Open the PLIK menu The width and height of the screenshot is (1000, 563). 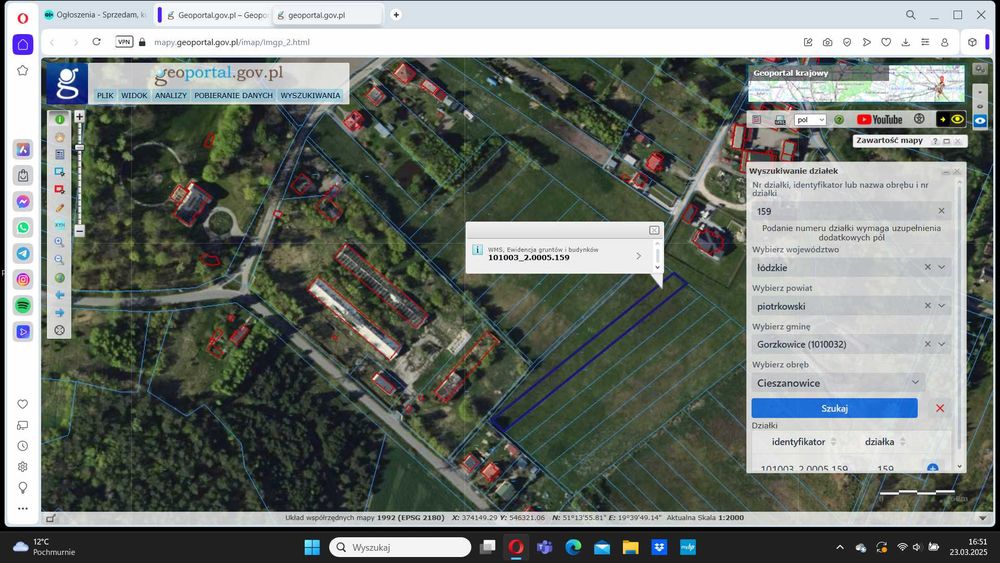105,95
